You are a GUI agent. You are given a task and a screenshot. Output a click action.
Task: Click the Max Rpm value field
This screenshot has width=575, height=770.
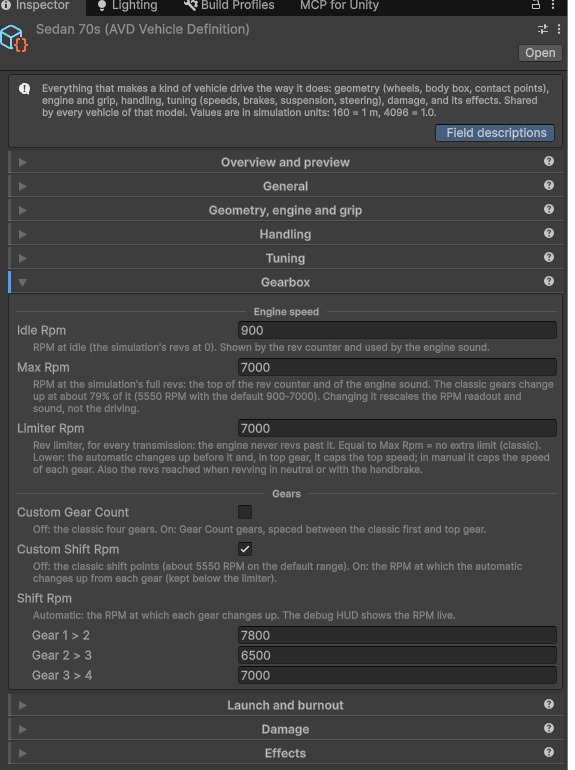tap(397, 367)
